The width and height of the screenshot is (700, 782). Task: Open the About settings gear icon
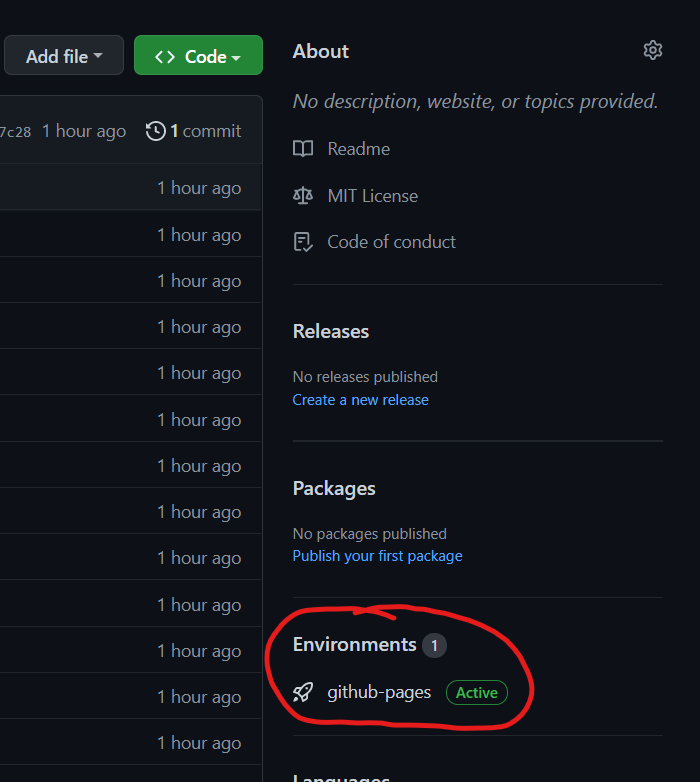click(x=653, y=50)
